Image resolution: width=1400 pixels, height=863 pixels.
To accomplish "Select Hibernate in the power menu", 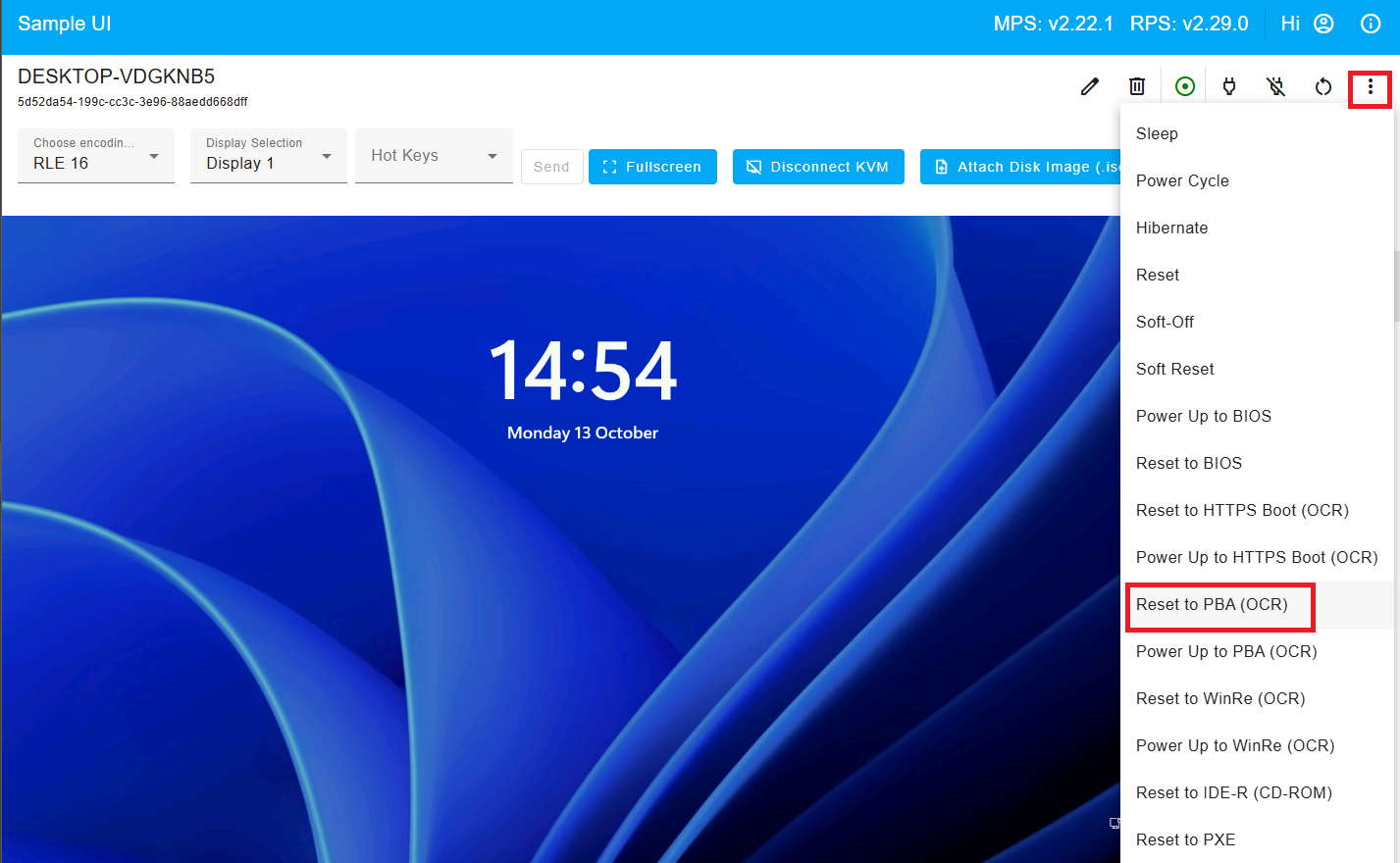I will [1171, 228].
